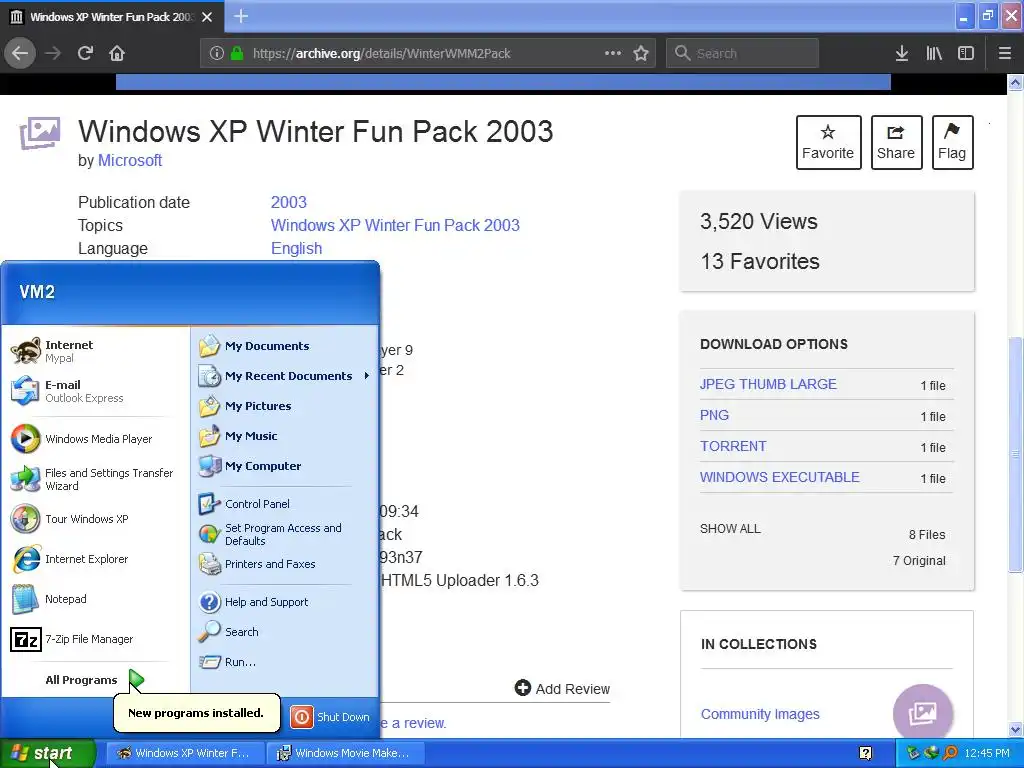Download the WINDOWS EXECUTABLE file
The width and height of the screenshot is (1024, 768).
779,477
